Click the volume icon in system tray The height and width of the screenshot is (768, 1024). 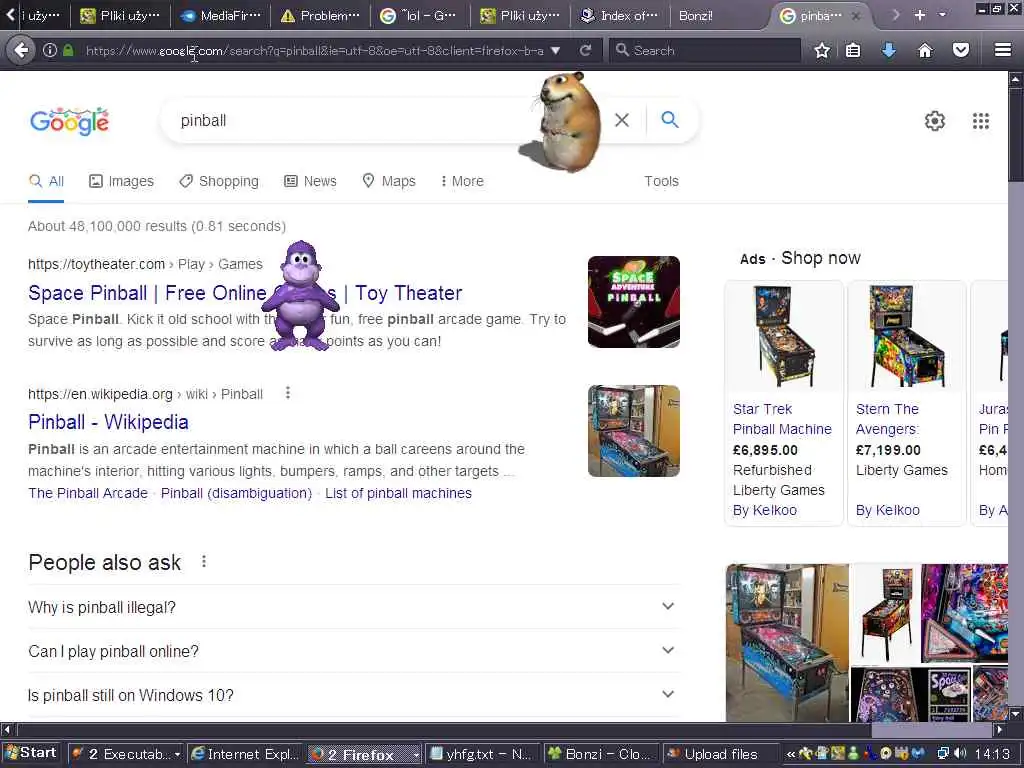959,754
